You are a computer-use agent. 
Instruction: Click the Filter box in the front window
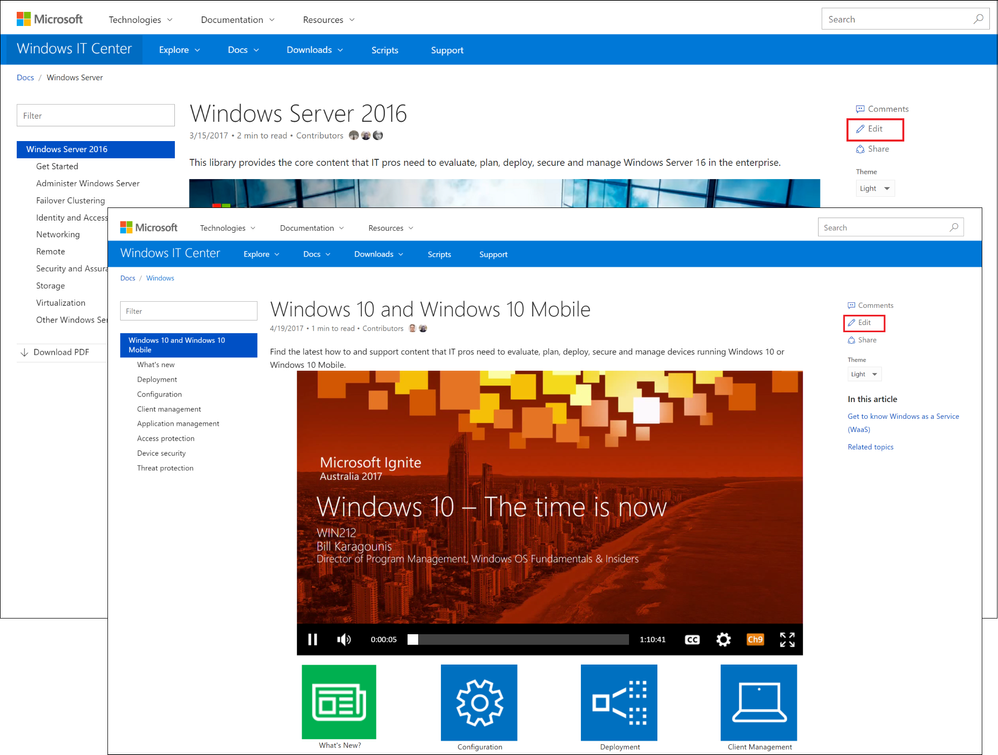pyautogui.click(x=188, y=311)
